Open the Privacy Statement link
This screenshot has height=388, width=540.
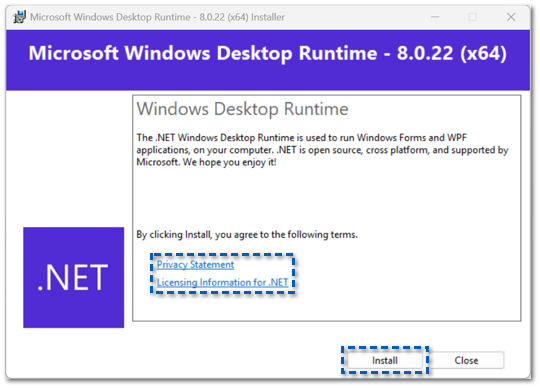pos(195,264)
